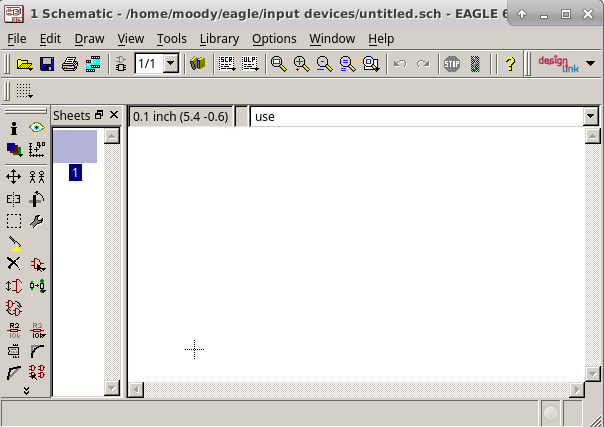This screenshot has width=604, height=427.
Task: Select the Invoke gates tool
Action: tap(37, 372)
